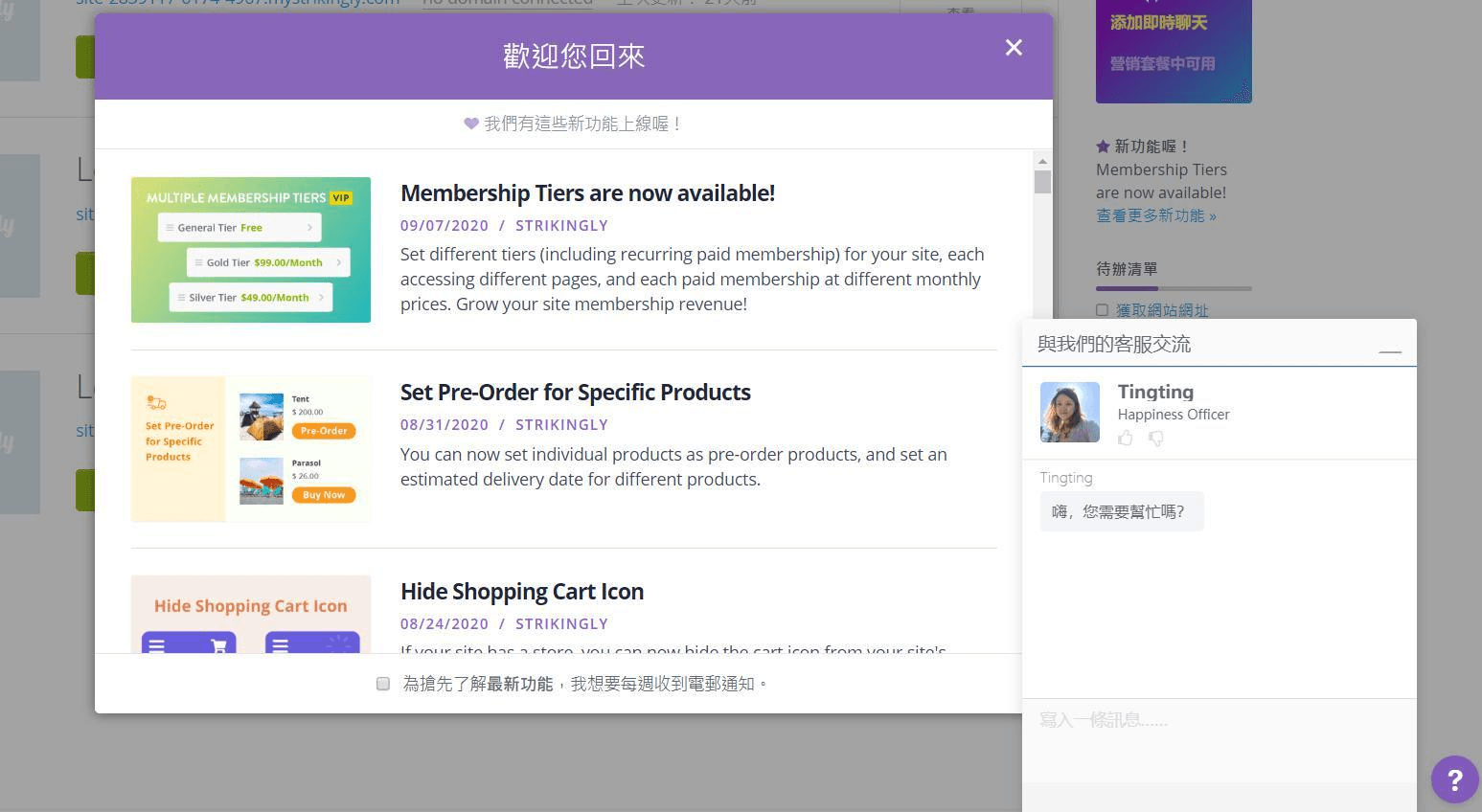Image resolution: width=1482 pixels, height=812 pixels.
Task: Click thumbs up for Tingting
Action: click(x=1126, y=439)
